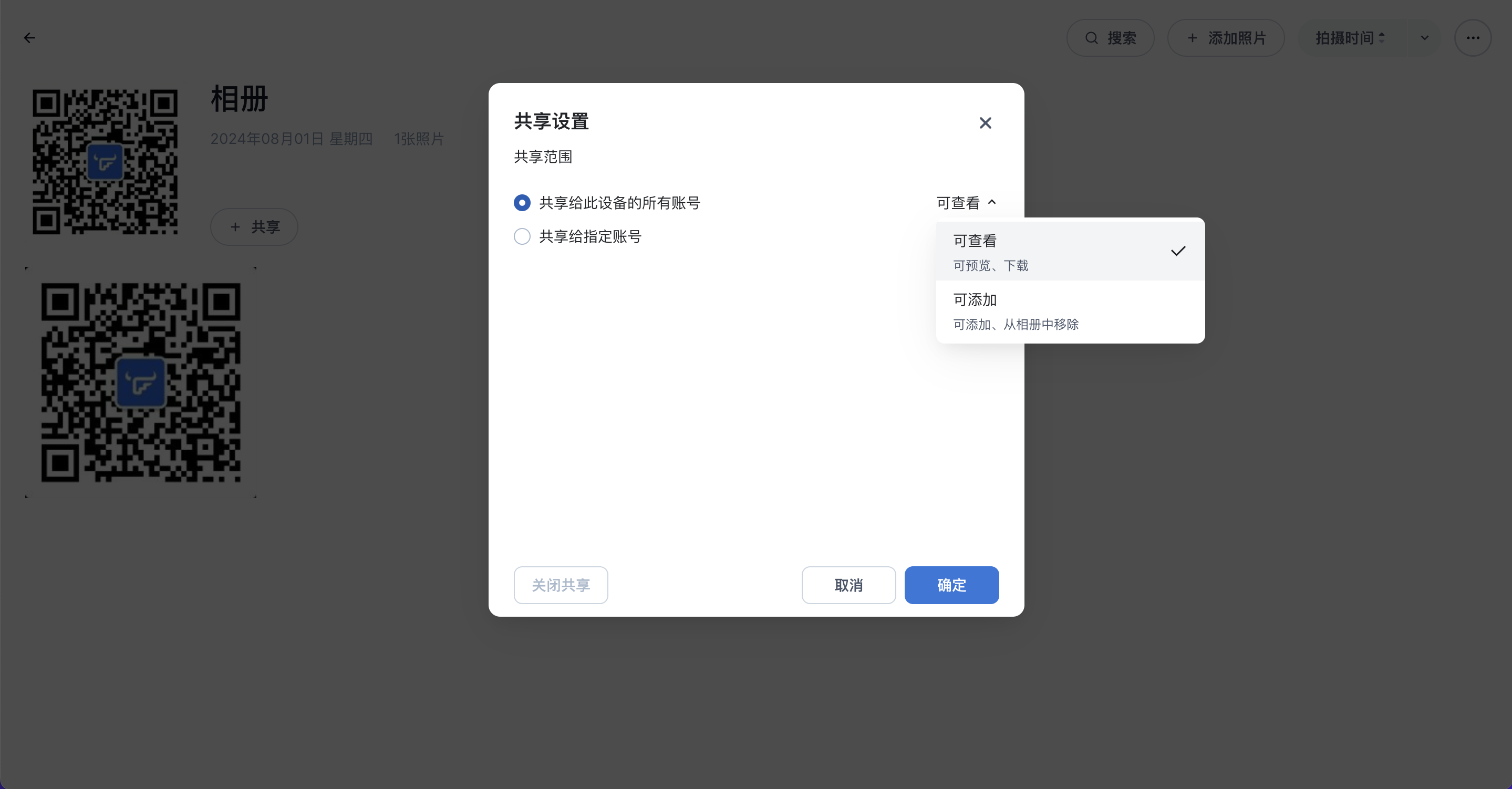Open the three-dots more options menu

tap(1473, 38)
